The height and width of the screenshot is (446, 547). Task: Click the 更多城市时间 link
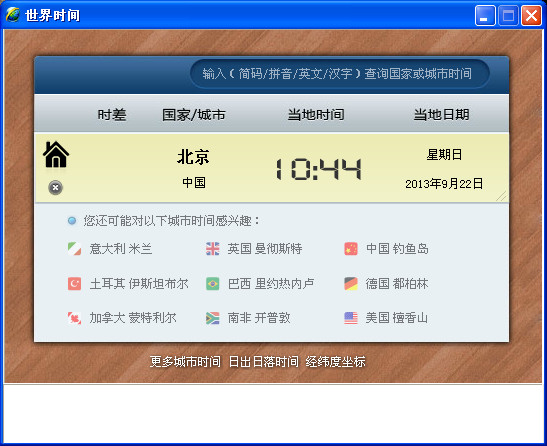185,362
